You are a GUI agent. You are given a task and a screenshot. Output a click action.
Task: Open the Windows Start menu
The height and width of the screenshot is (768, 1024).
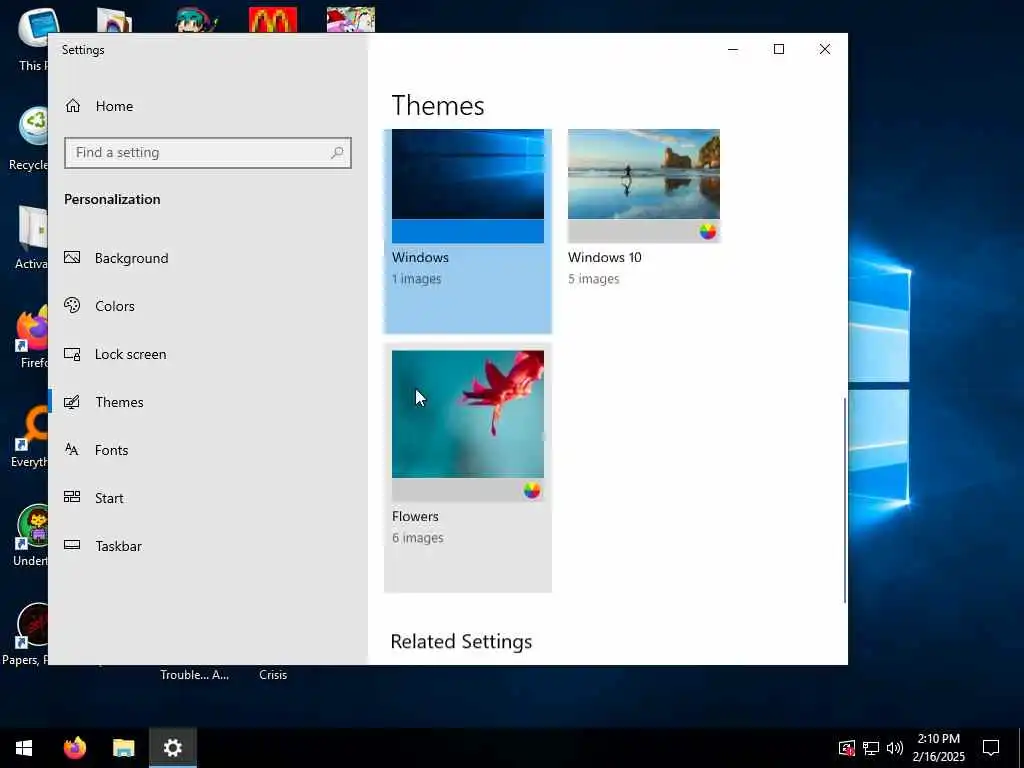[24, 748]
